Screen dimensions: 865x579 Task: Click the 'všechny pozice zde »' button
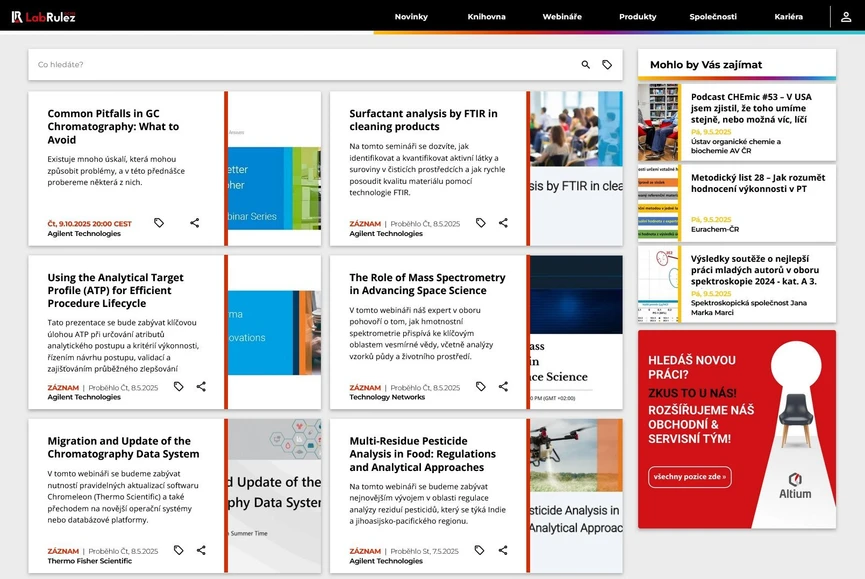click(689, 477)
